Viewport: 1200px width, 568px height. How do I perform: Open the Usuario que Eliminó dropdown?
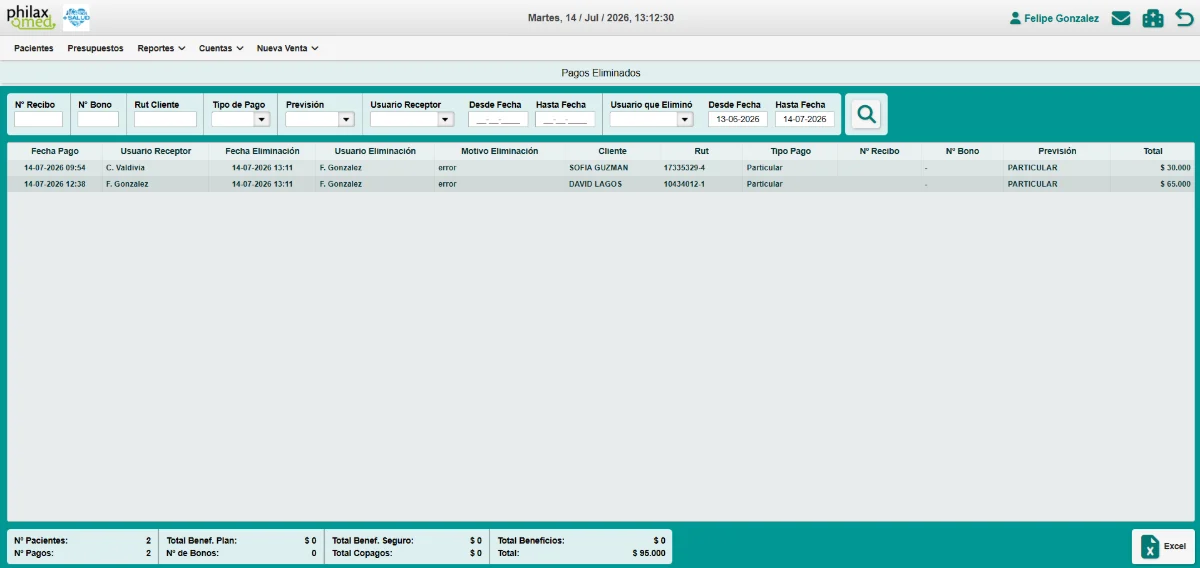(651, 119)
